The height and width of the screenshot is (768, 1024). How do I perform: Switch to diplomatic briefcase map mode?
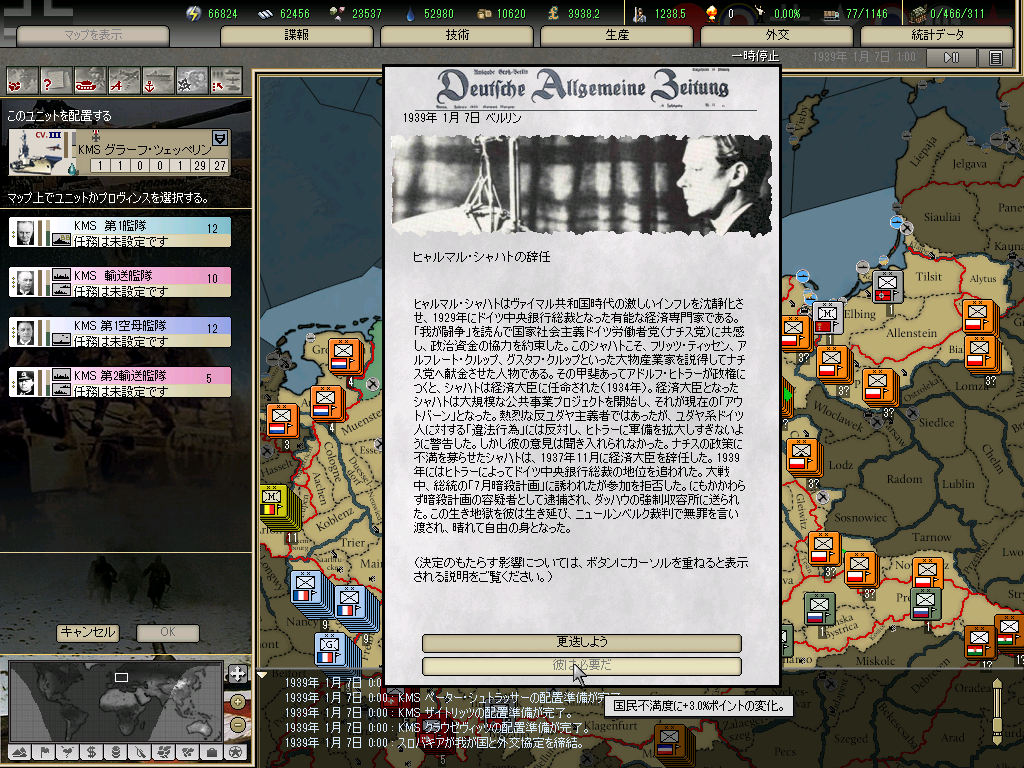(212, 752)
